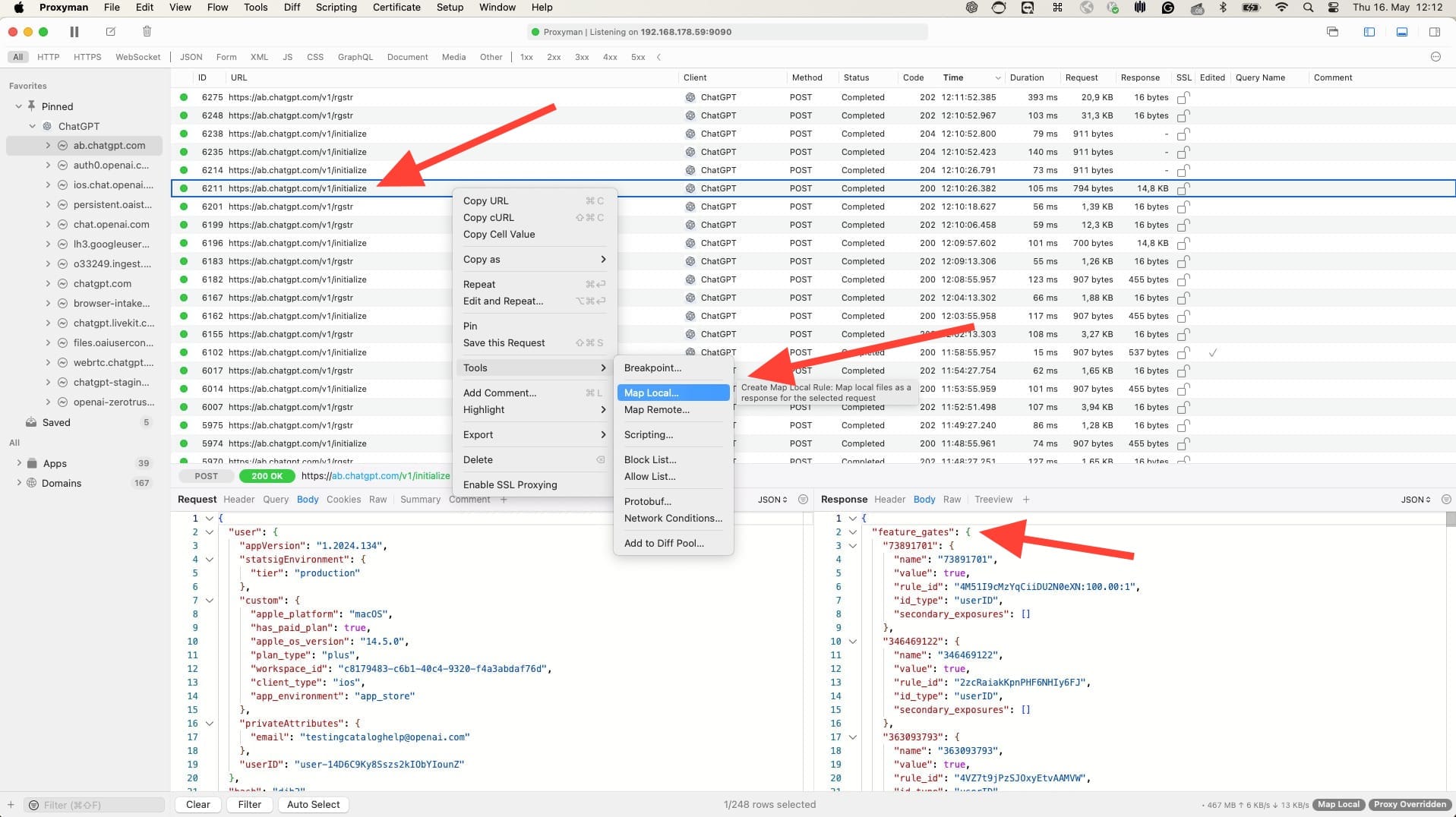The image size is (1456, 817).
Task: Select the WebSocket filter option
Action: [137, 57]
